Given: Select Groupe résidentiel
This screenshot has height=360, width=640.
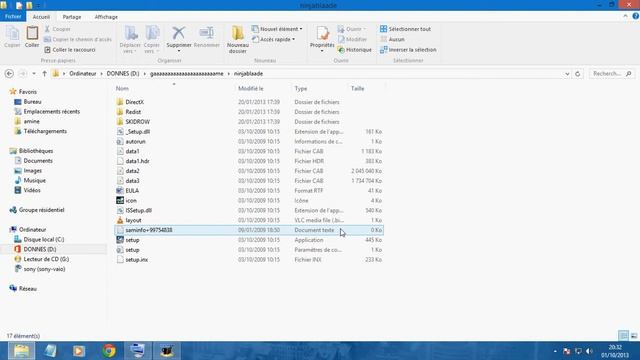Looking at the screenshot, I should (41, 210).
